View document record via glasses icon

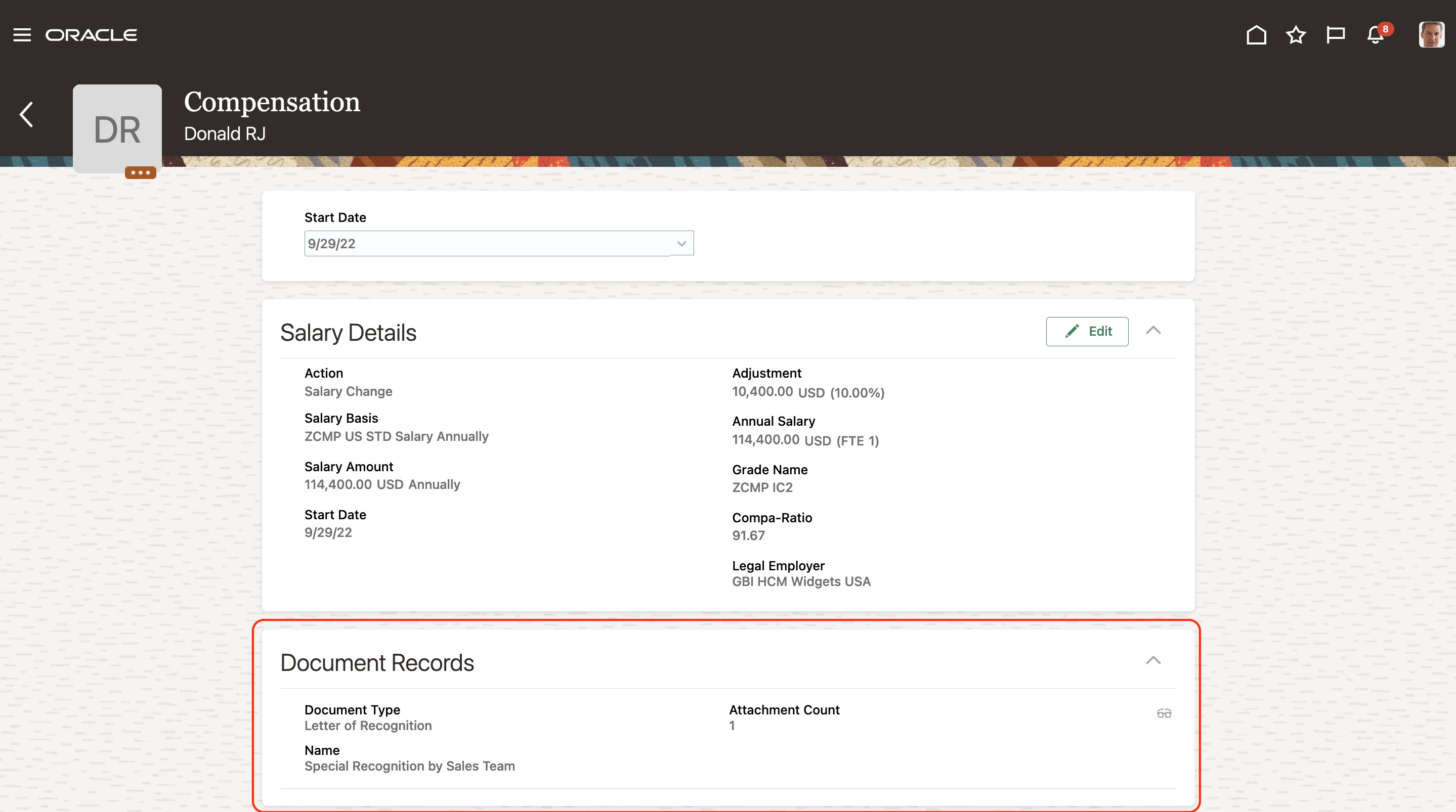tap(1164, 713)
